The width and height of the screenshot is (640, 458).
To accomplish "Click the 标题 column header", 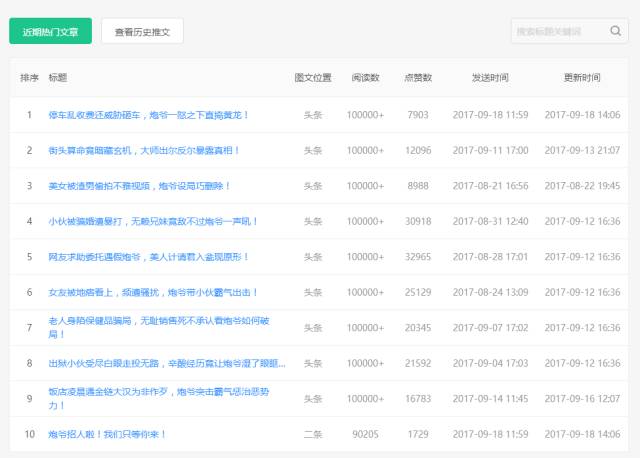I will [x=58, y=78].
